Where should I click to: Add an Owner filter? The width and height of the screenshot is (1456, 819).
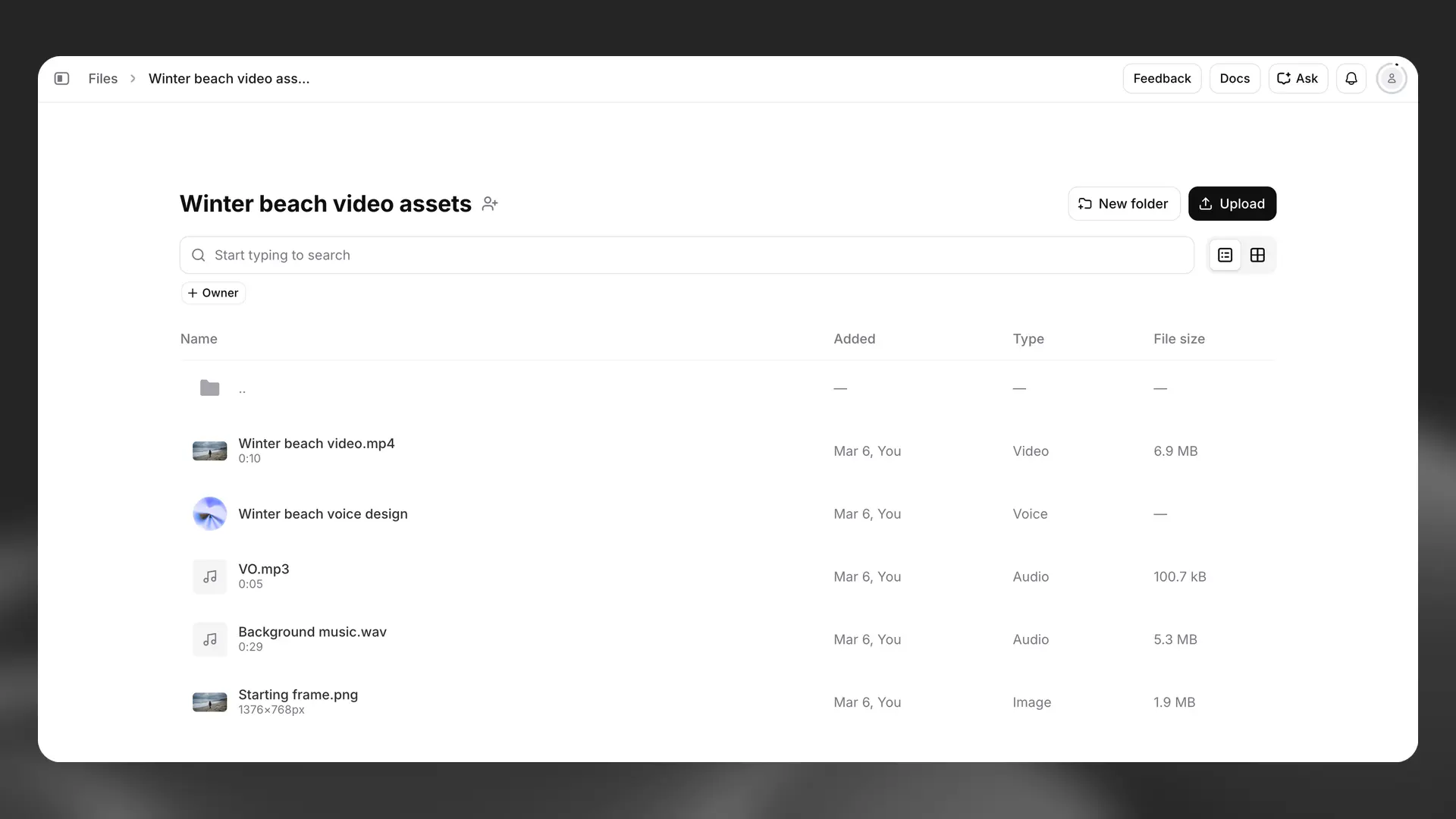pos(213,293)
